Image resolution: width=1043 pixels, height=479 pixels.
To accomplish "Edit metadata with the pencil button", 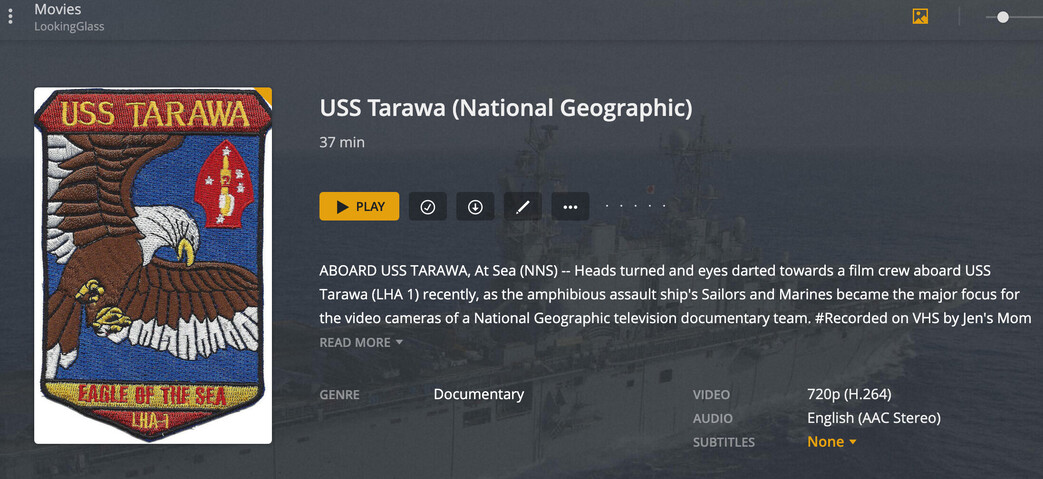I will (523, 206).
